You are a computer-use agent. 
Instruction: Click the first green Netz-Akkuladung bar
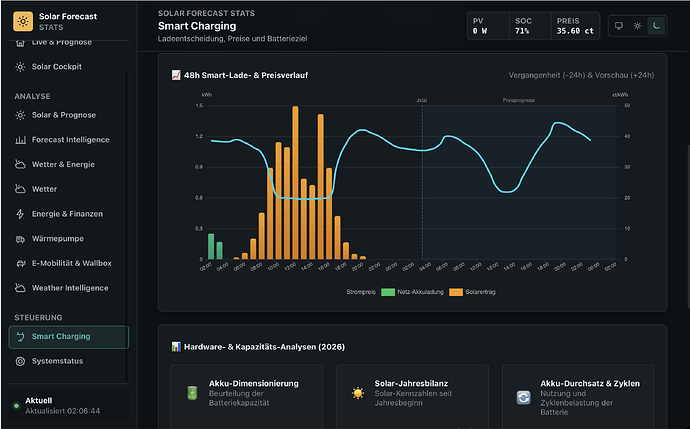[211, 246]
